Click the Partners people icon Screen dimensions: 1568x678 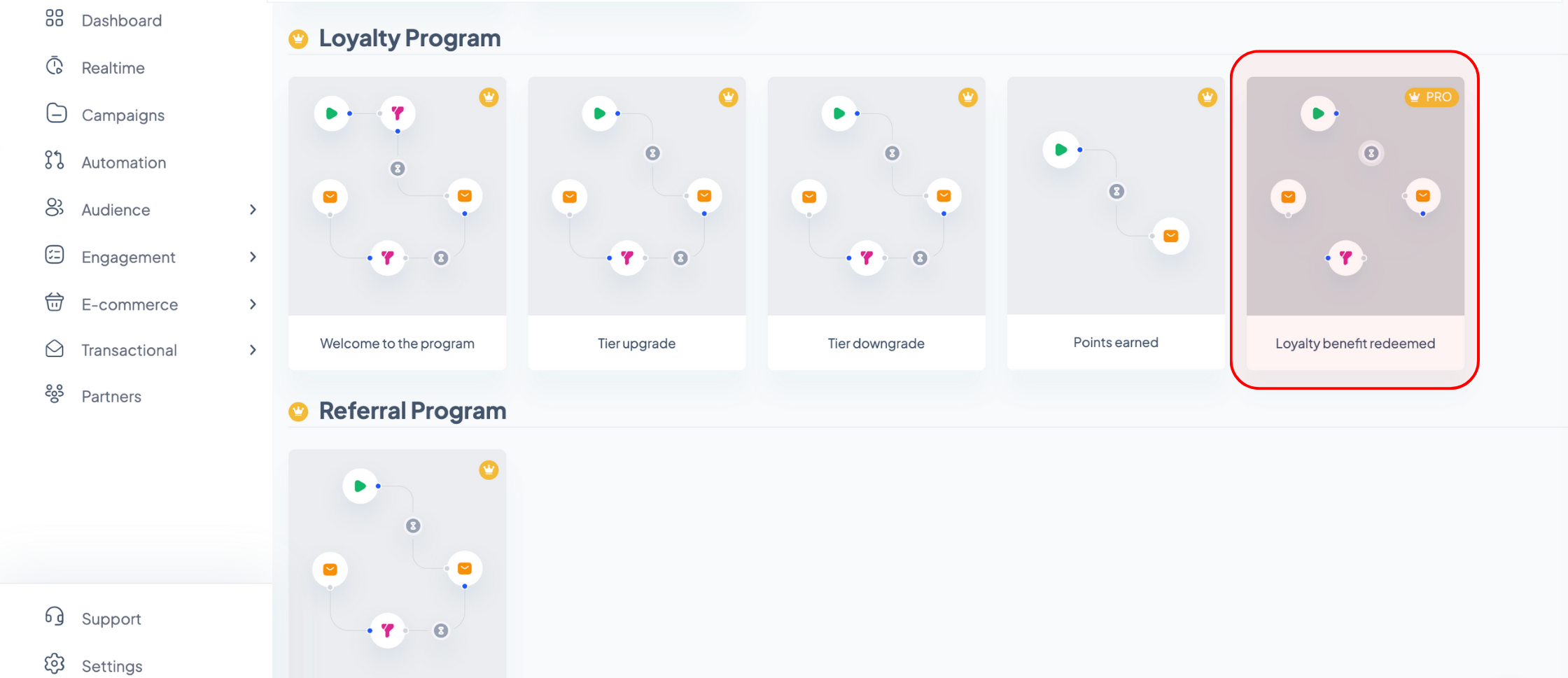click(55, 394)
